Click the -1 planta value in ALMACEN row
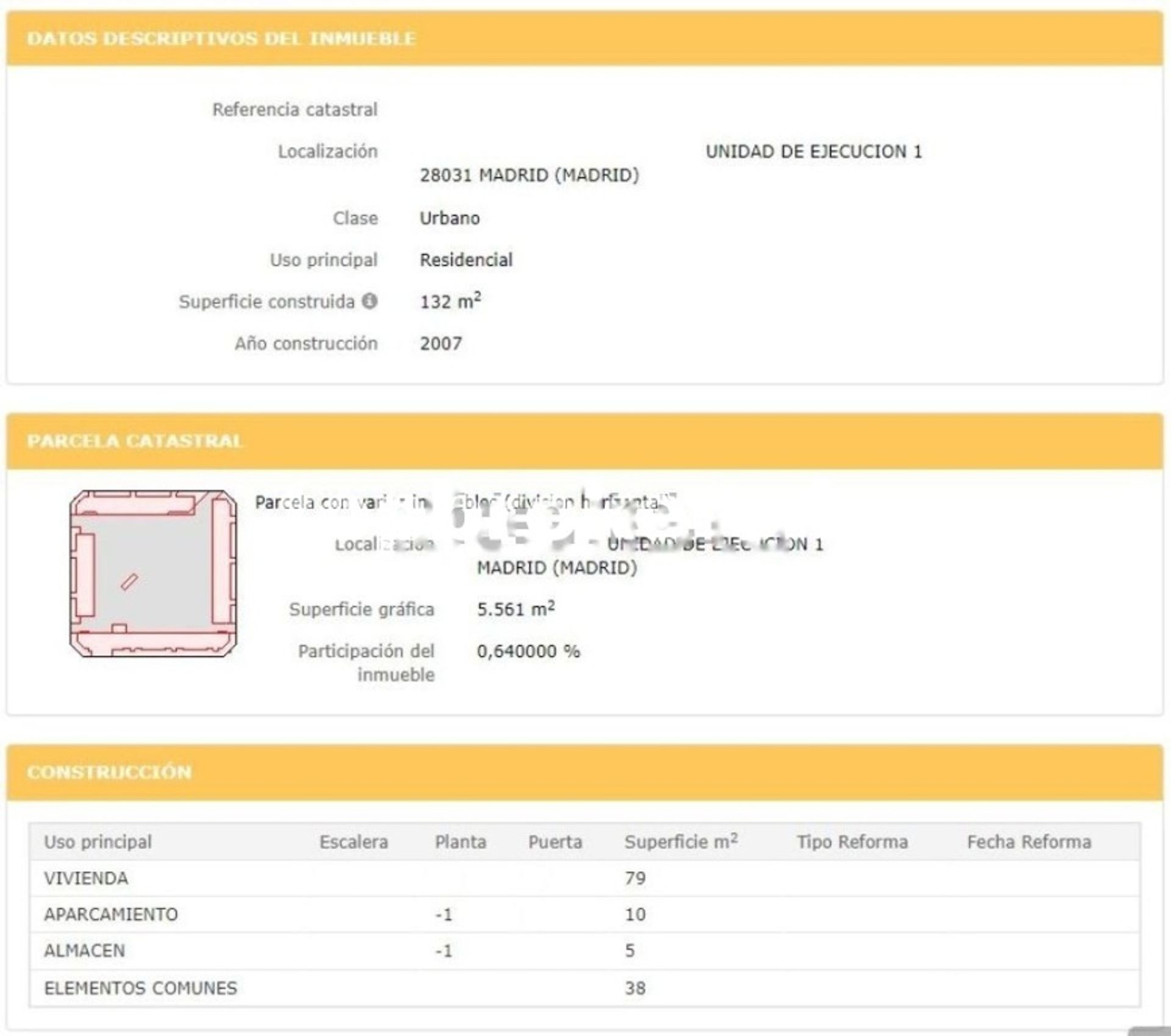 [444, 950]
